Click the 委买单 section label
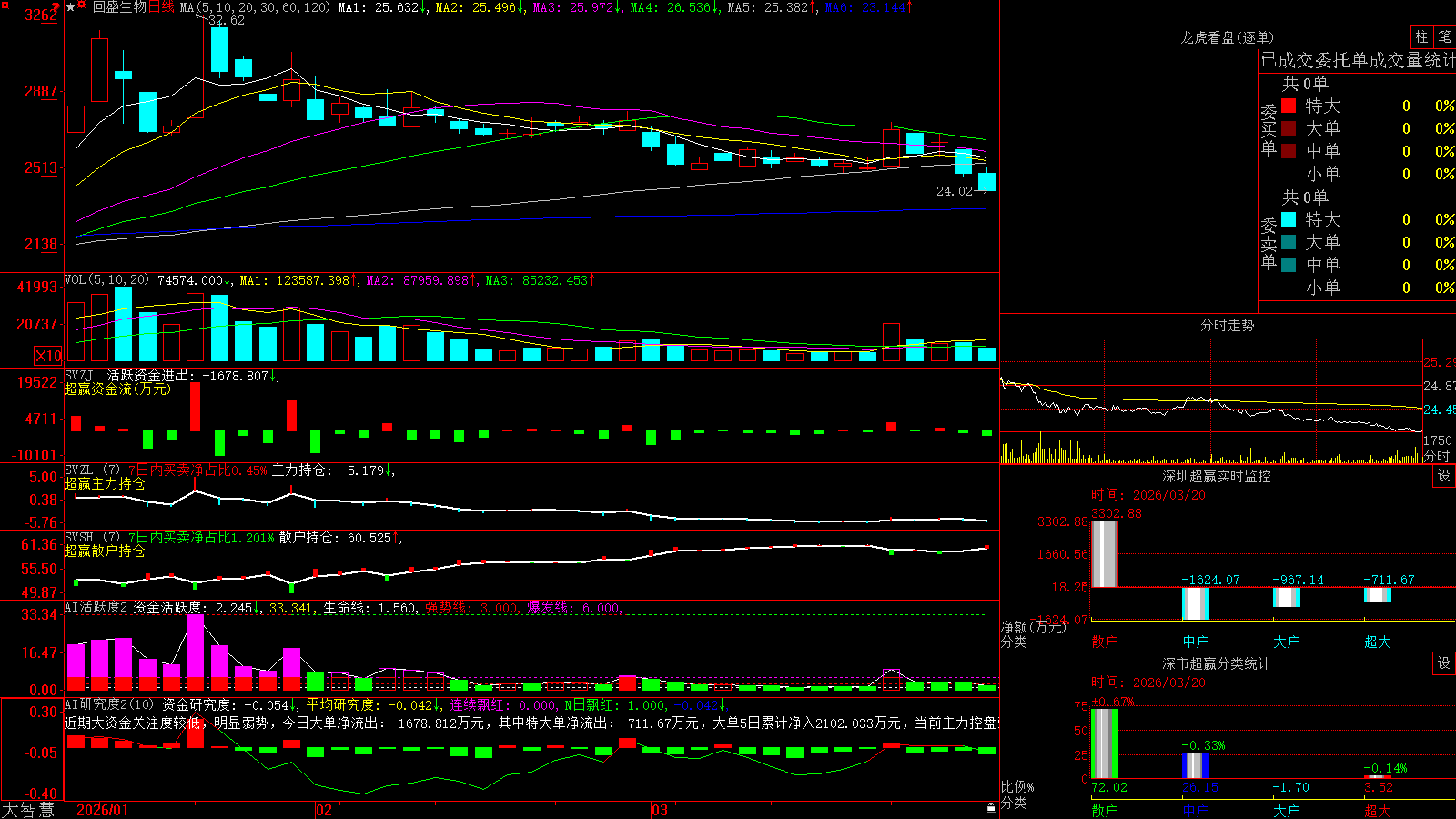The width and height of the screenshot is (1456, 819). point(1269,129)
